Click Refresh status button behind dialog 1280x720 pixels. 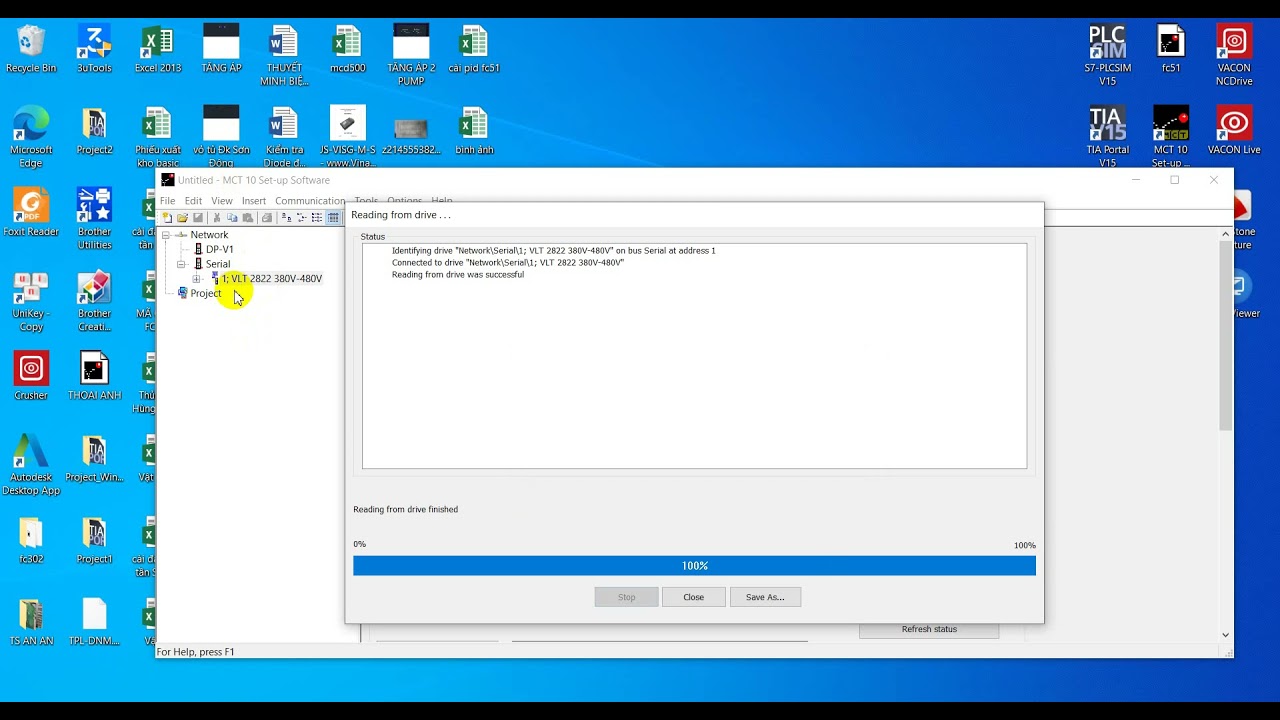(929, 630)
